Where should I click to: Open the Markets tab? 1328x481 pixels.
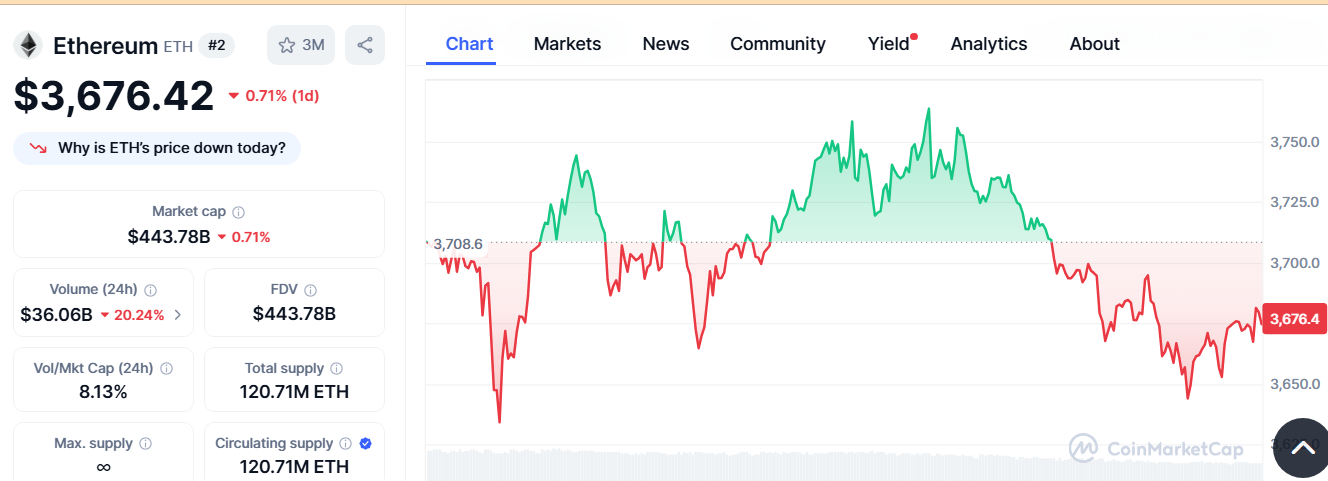click(567, 44)
